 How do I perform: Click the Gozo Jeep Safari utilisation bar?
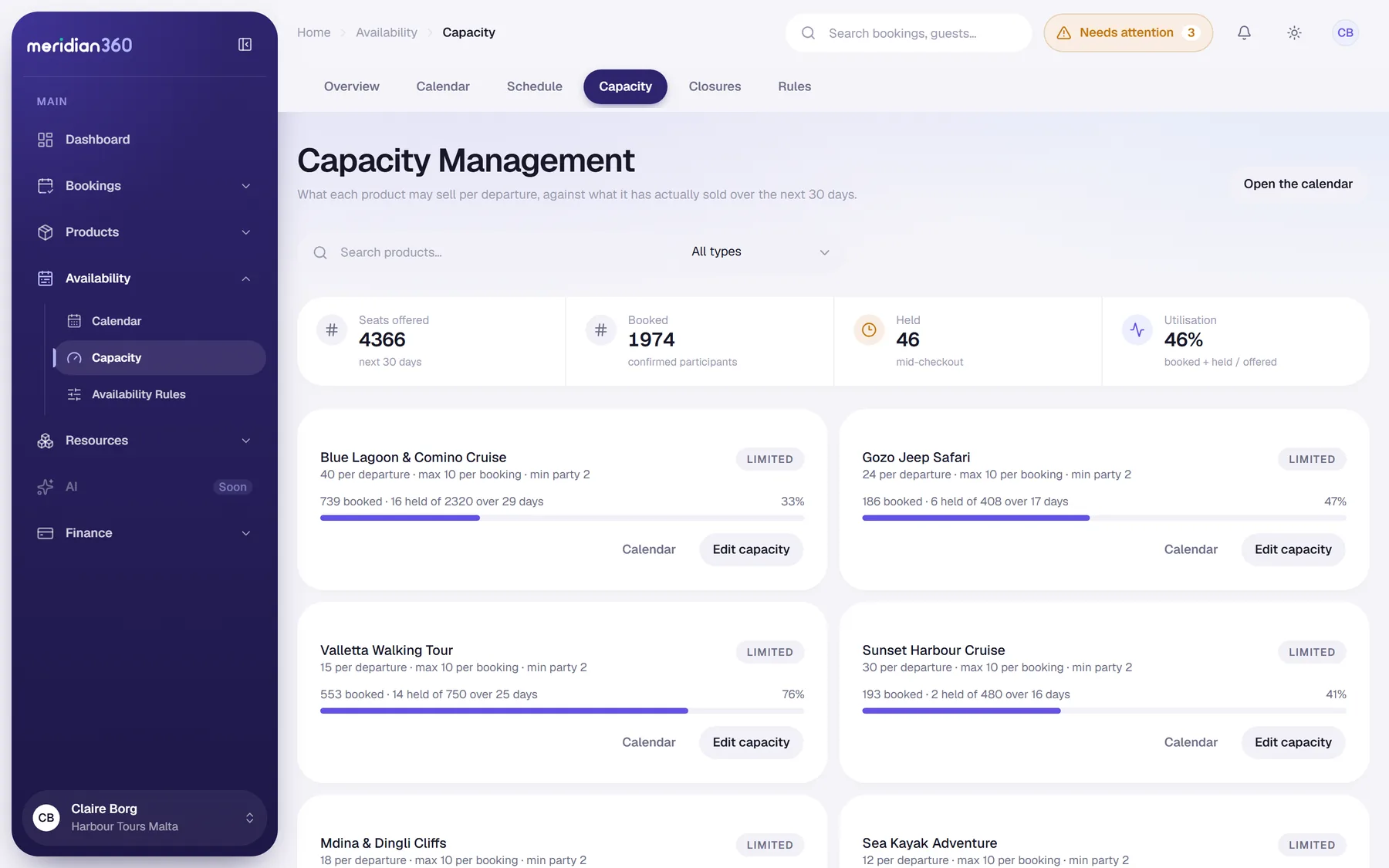tap(1104, 518)
